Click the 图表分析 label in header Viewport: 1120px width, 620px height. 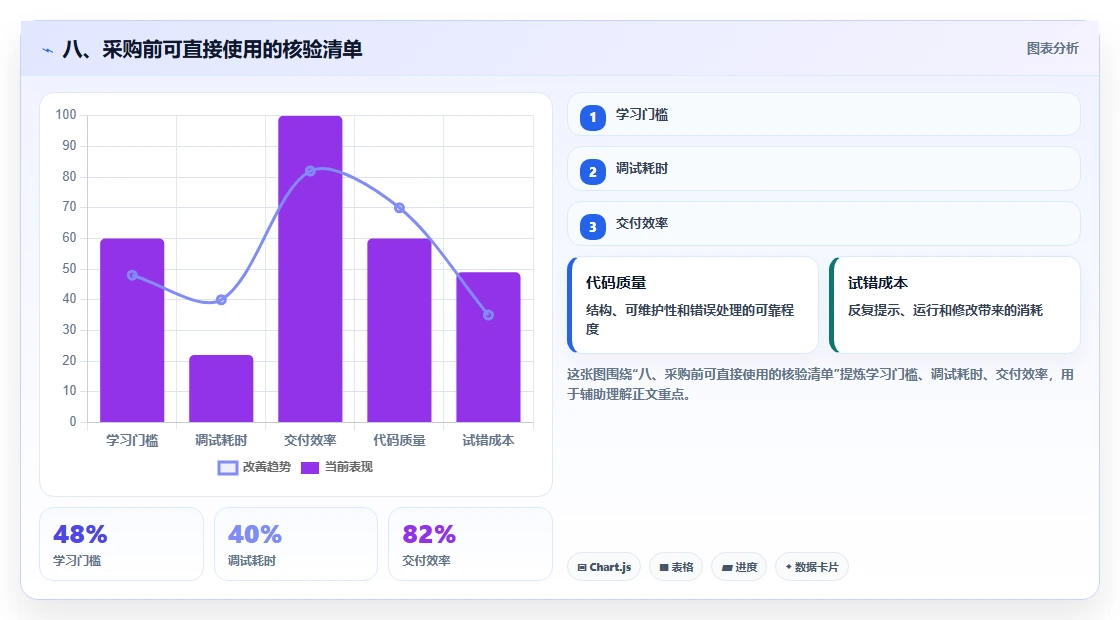pyautogui.click(x=1052, y=49)
